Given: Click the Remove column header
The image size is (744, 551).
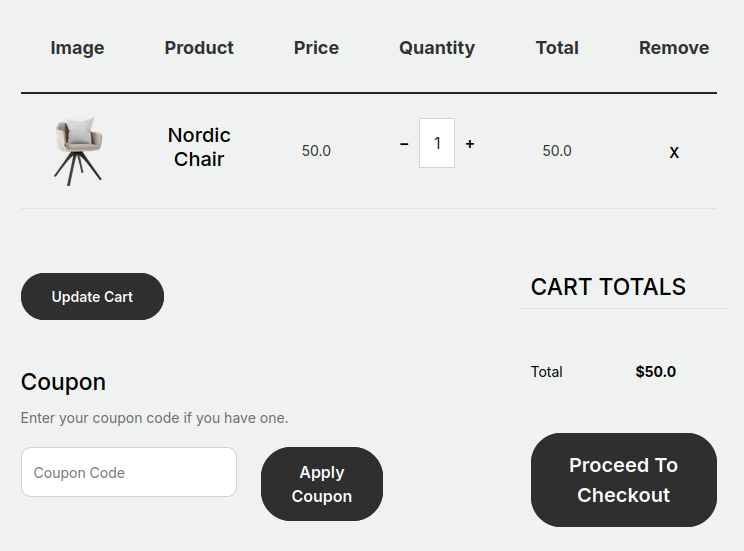Looking at the screenshot, I should tap(674, 48).
